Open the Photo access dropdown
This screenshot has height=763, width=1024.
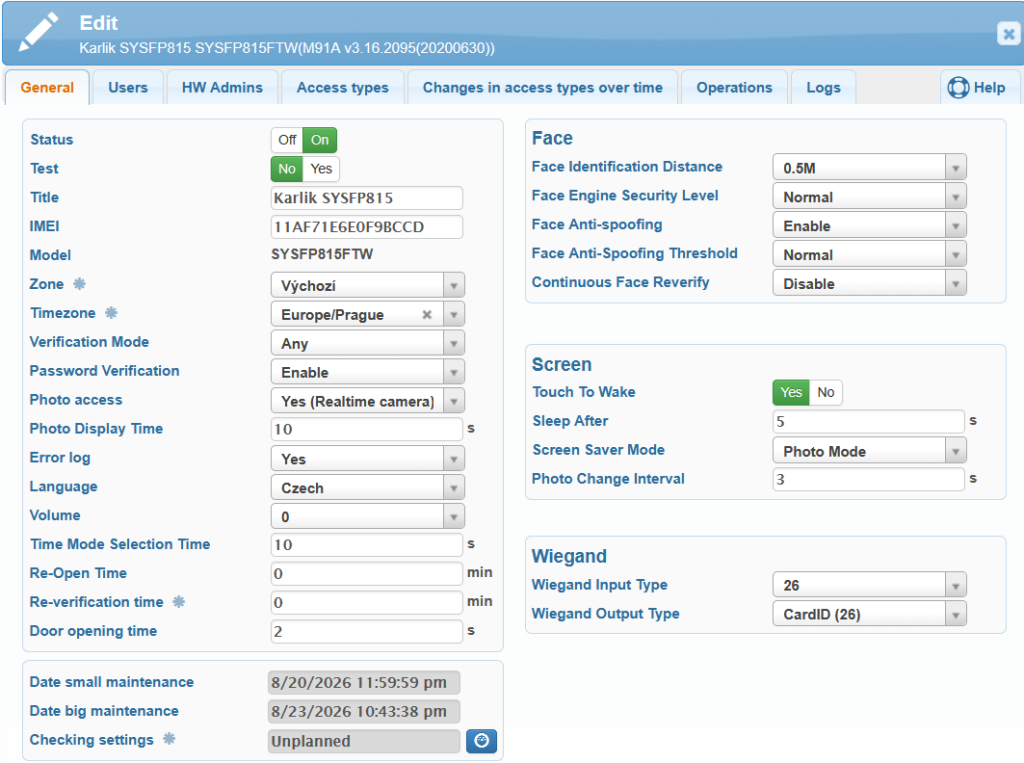point(368,401)
